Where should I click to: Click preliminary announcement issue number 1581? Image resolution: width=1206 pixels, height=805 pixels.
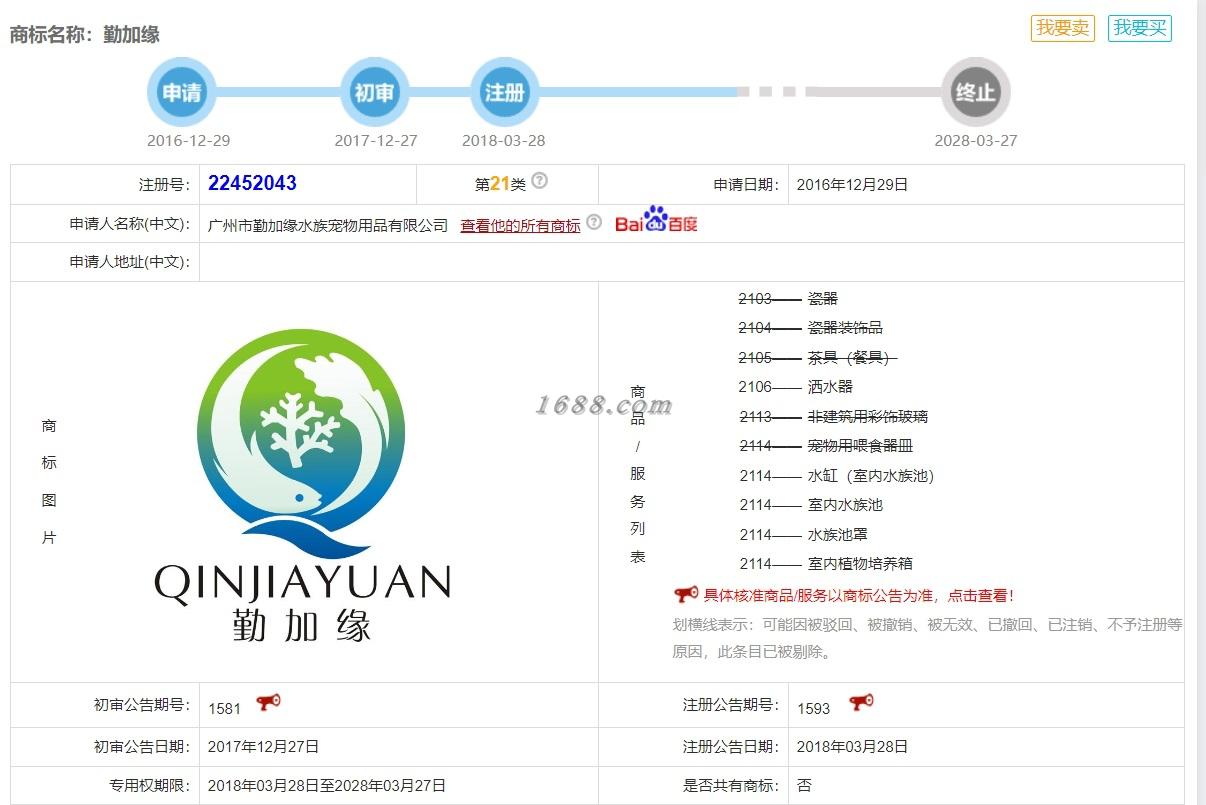(225, 708)
